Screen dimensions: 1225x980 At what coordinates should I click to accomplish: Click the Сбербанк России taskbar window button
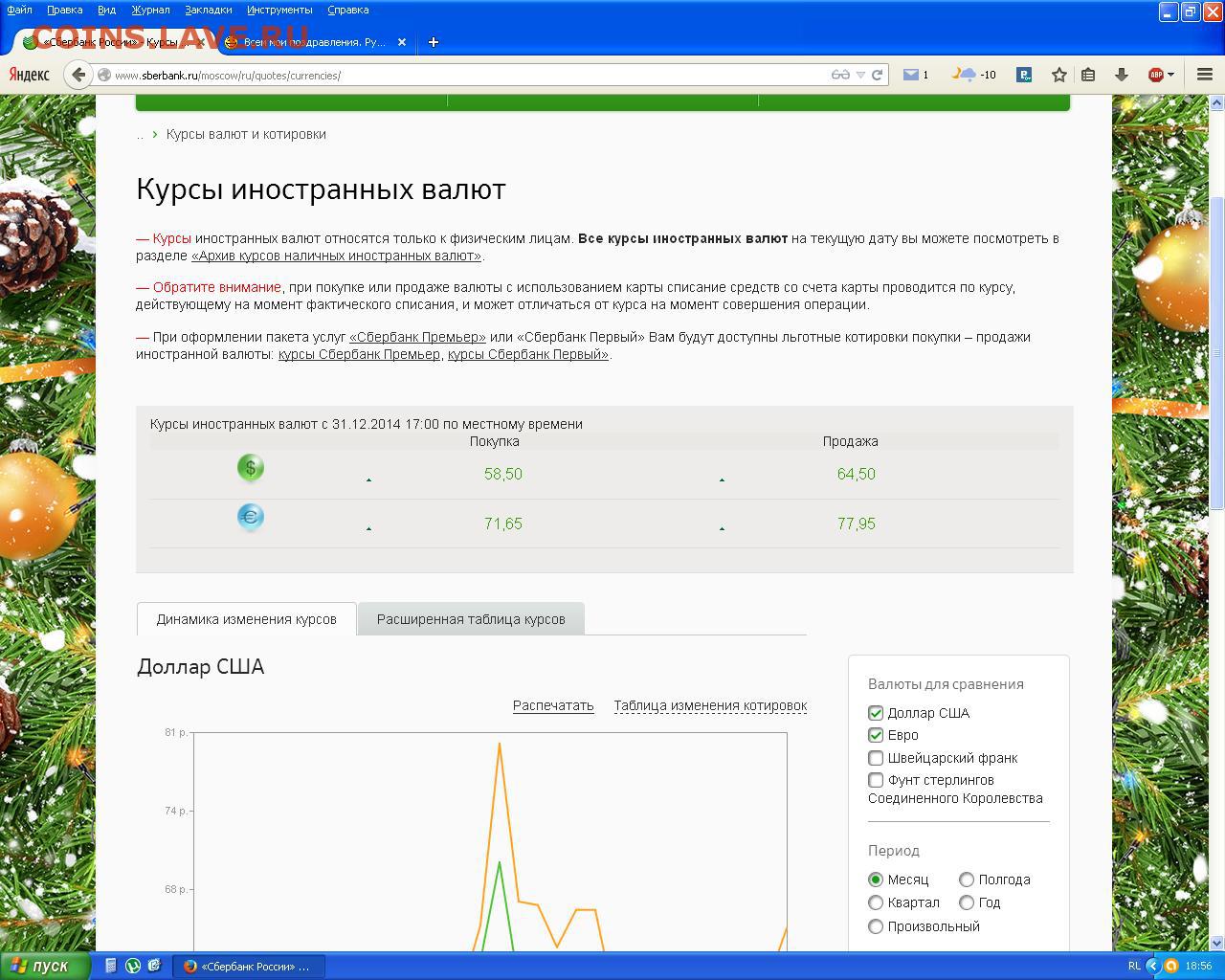coord(248,966)
